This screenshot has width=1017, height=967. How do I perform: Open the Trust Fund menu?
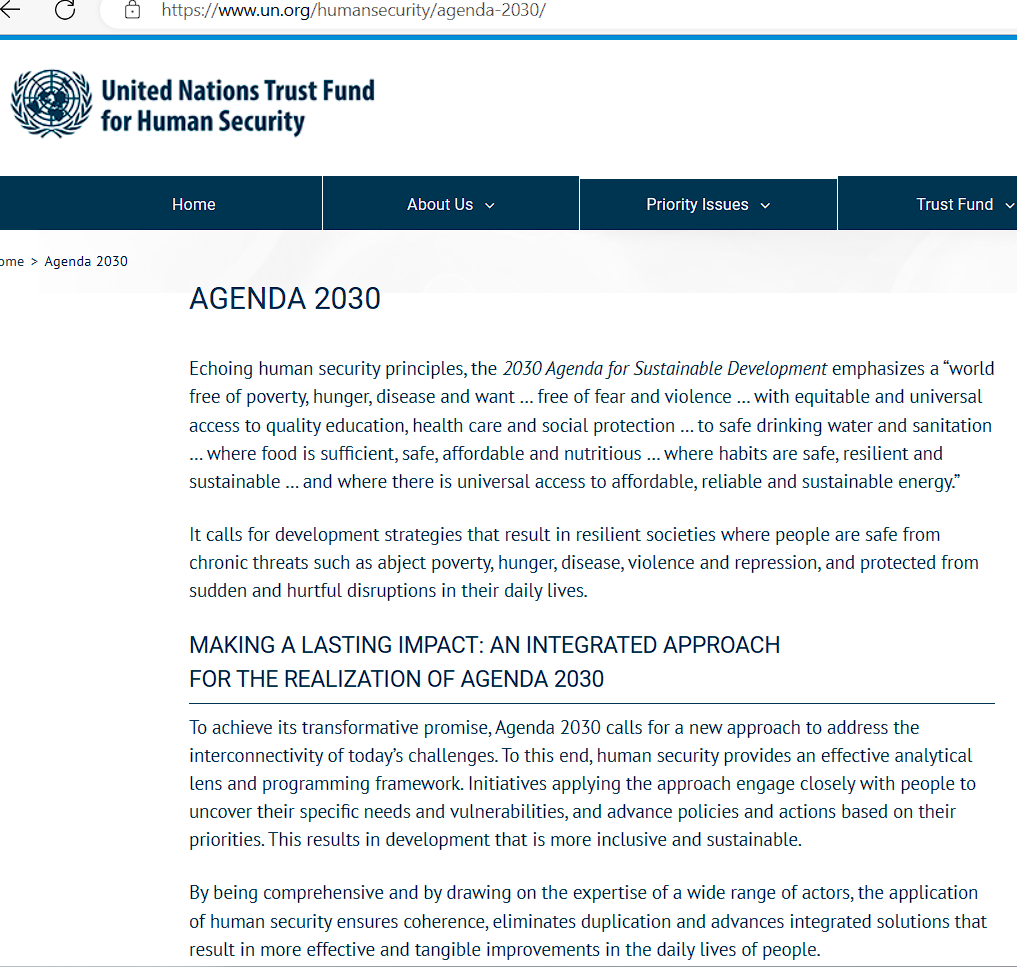(x=954, y=204)
